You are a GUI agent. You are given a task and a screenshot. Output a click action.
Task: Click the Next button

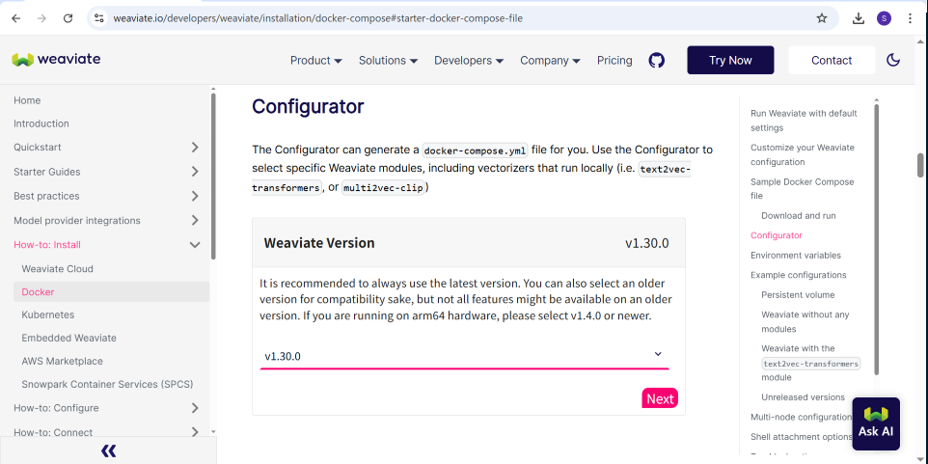[x=660, y=398]
